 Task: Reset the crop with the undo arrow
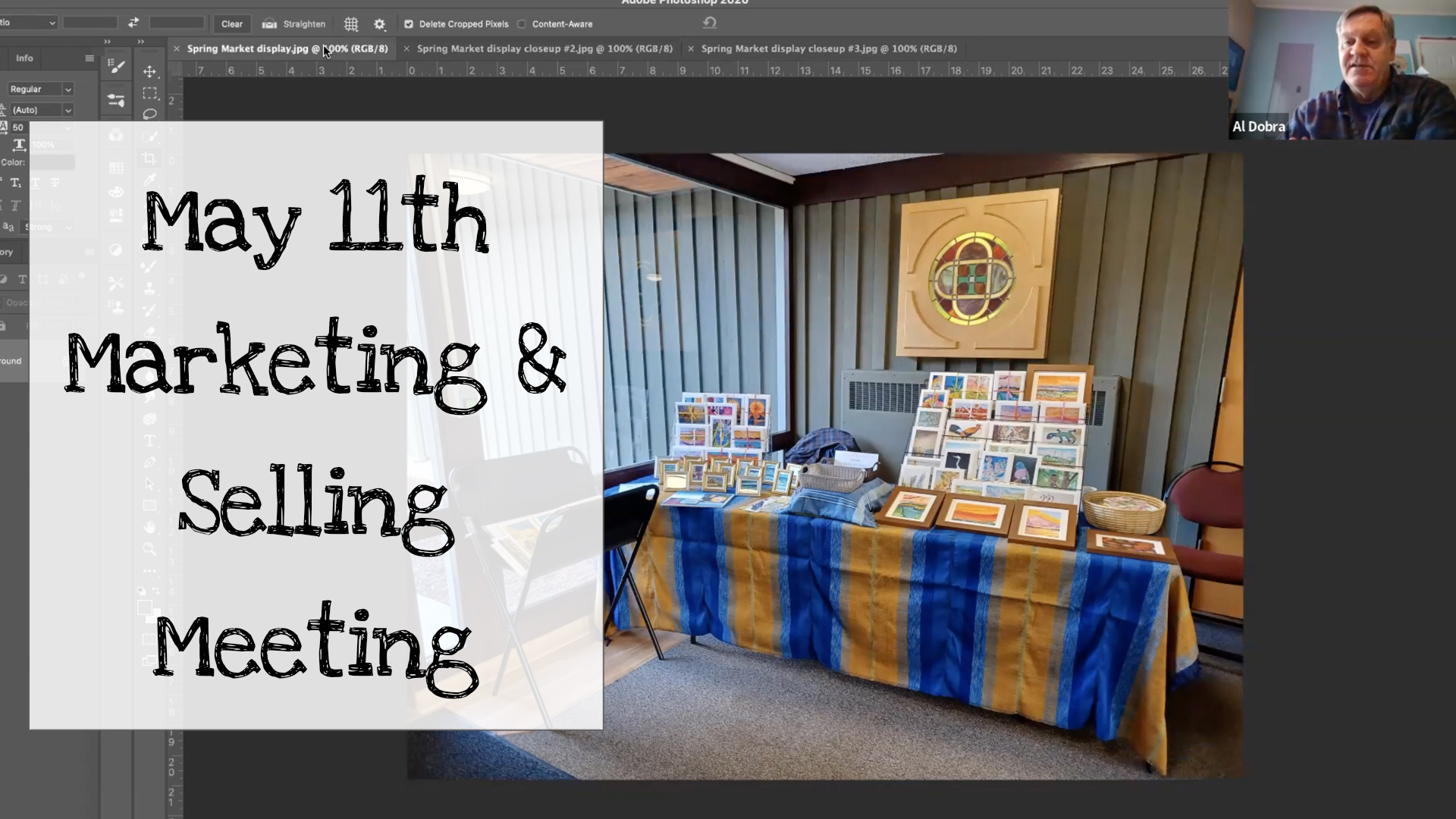709,23
